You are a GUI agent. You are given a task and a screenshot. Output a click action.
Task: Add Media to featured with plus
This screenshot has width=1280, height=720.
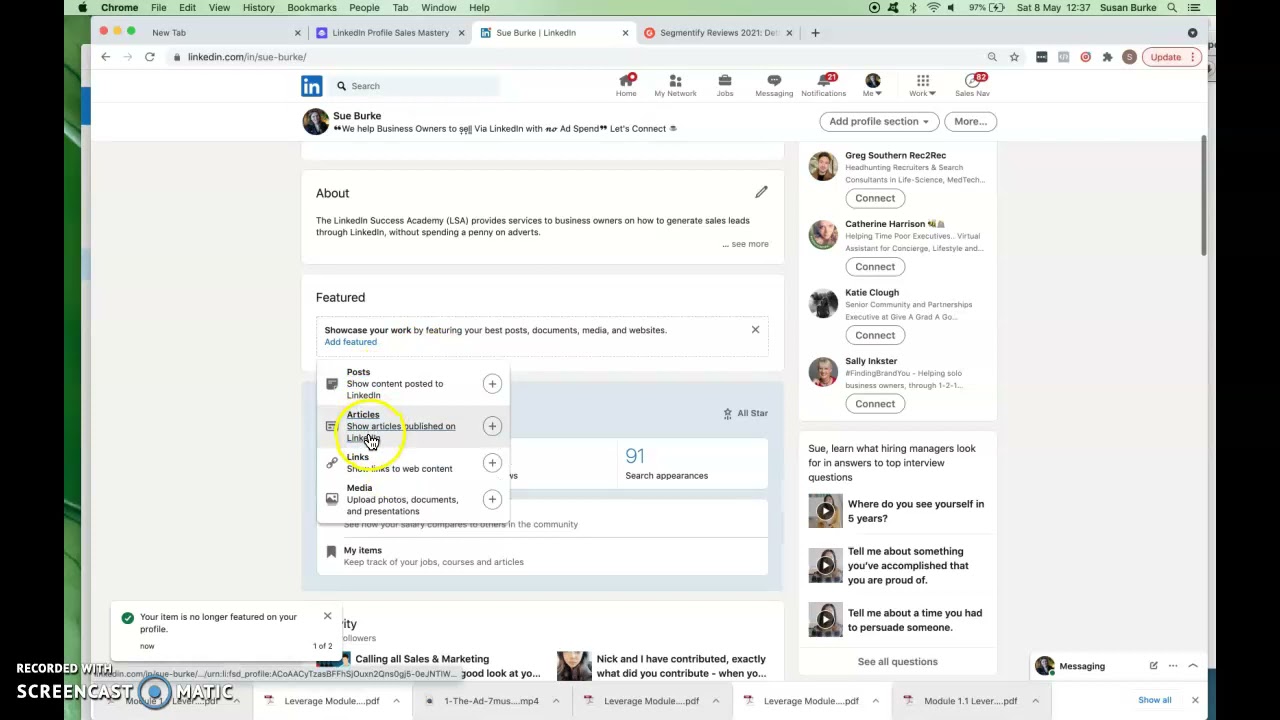tap(492, 499)
